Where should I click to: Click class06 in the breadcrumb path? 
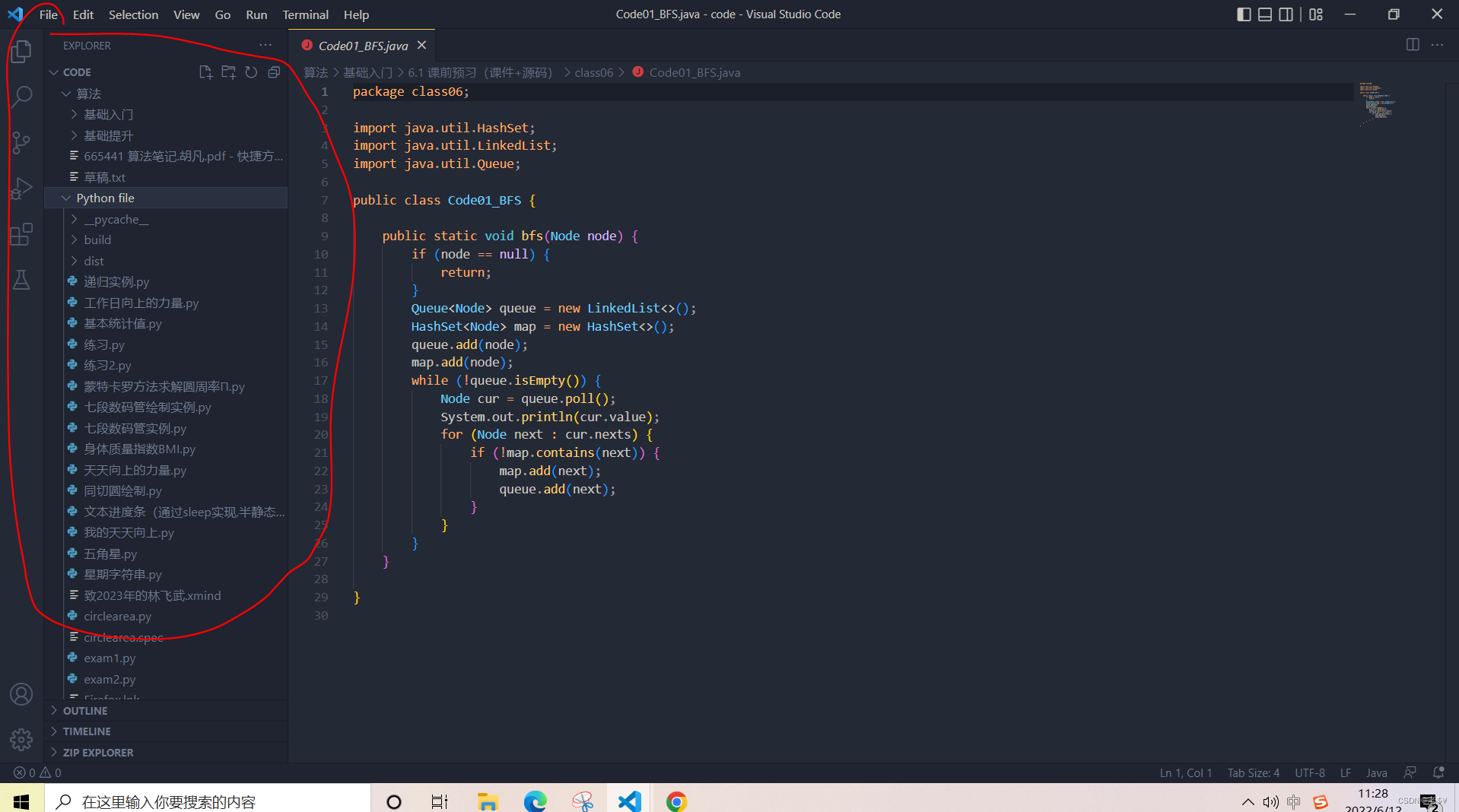(x=593, y=72)
